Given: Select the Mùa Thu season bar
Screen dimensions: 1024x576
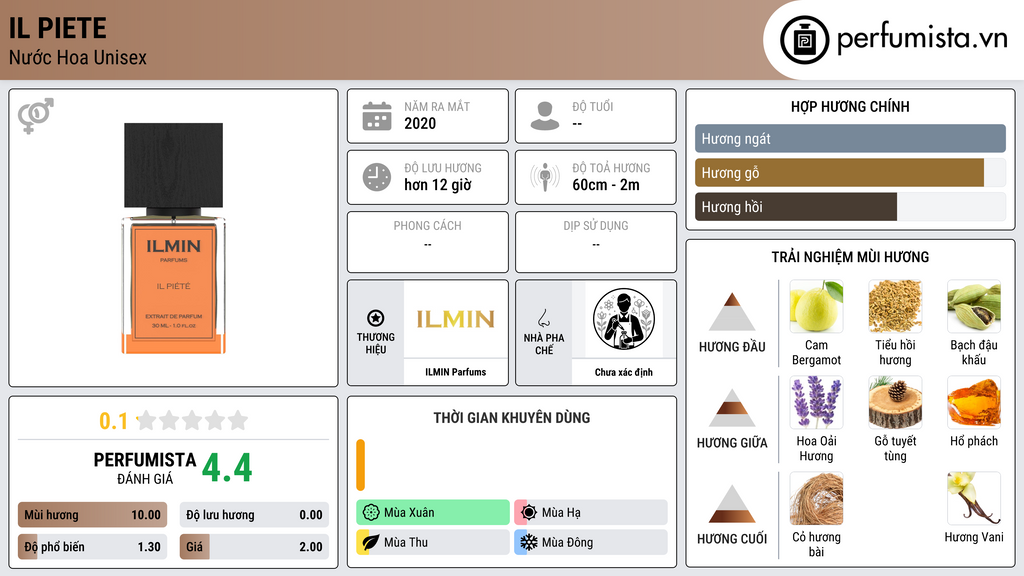Looking at the screenshot, I should click(x=433, y=542).
